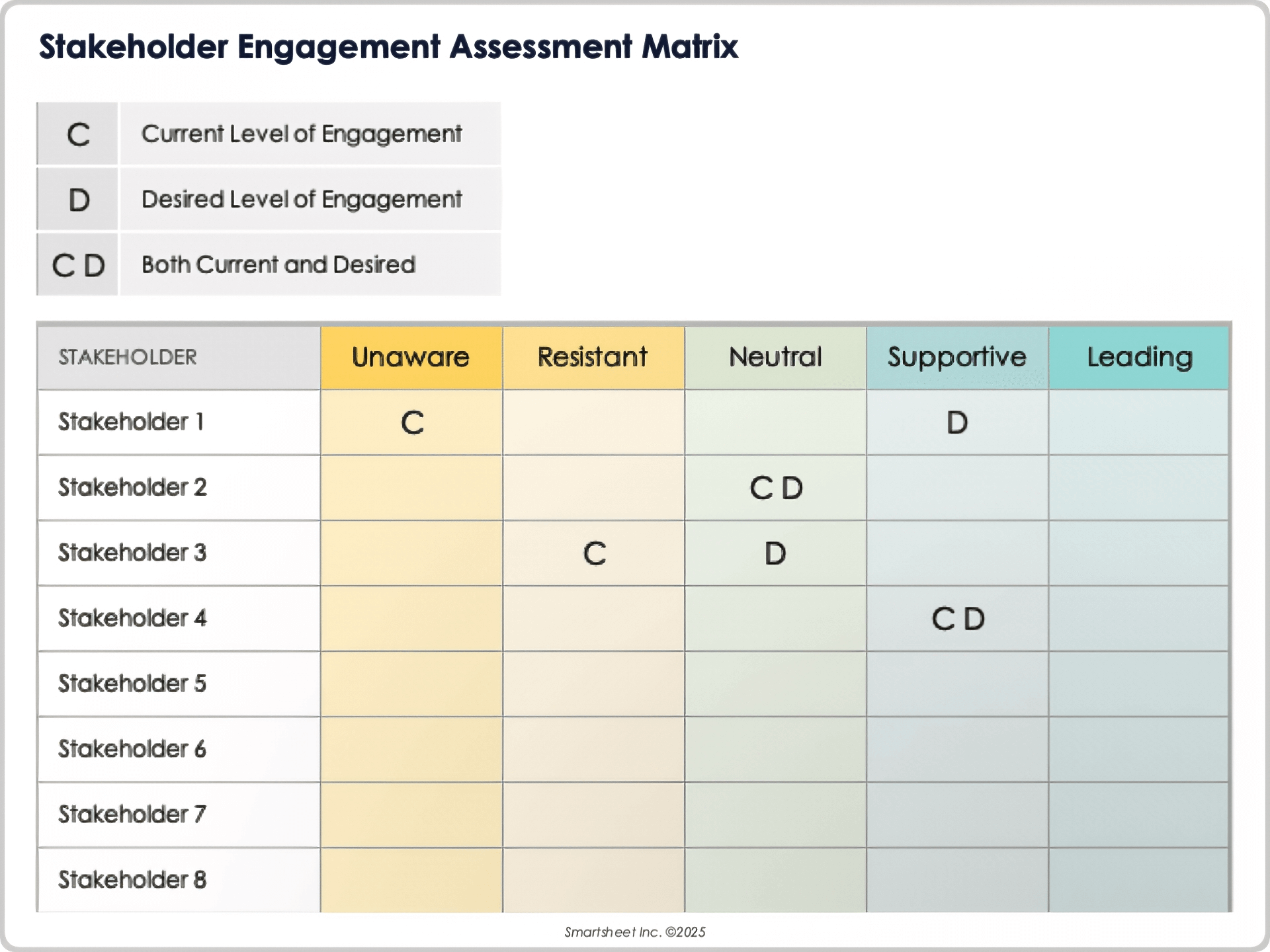
Task: Select the legend's Desired Level of Engagement label
Action: pyautogui.click(x=302, y=200)
